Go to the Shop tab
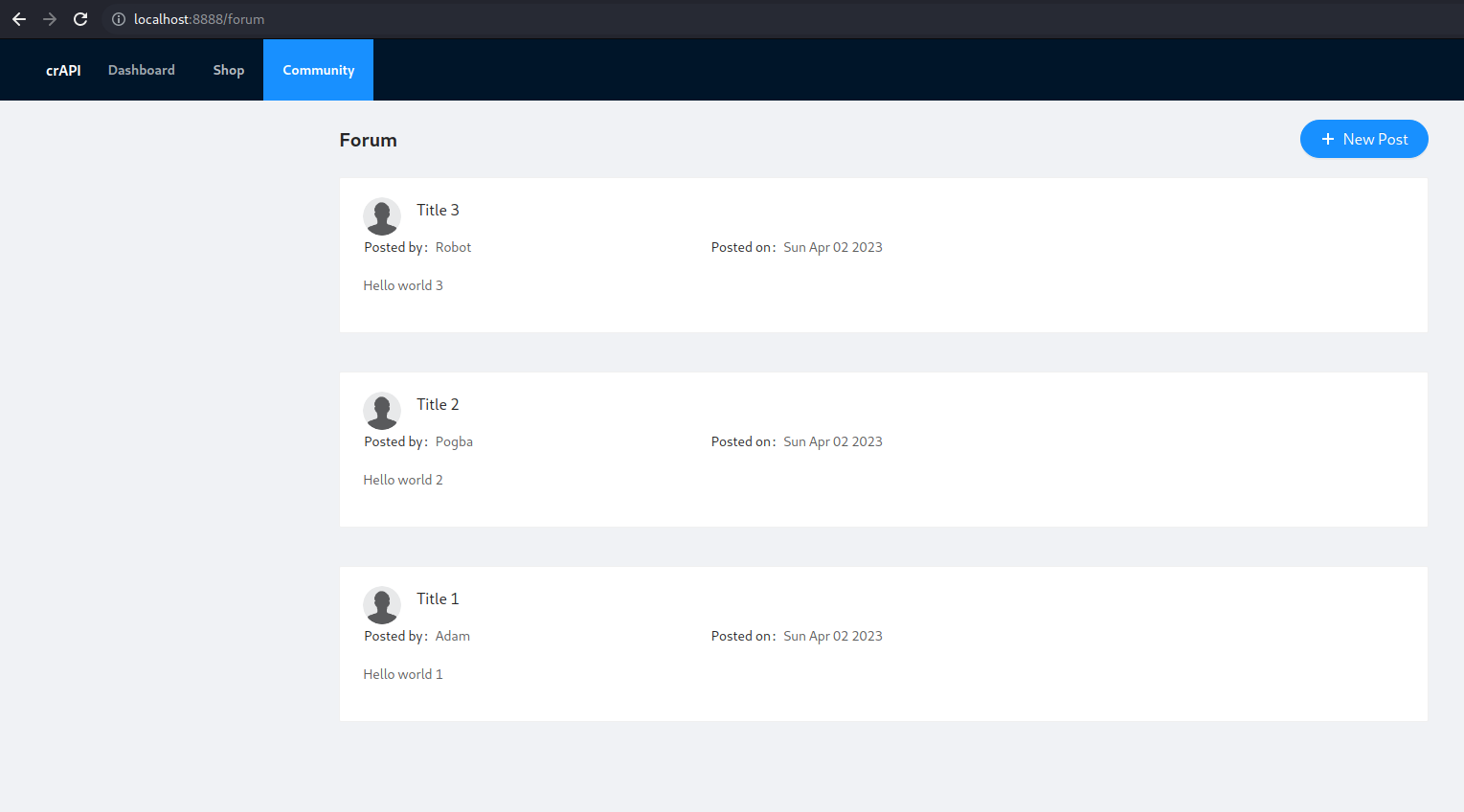Screen dimensions: 1464x812 [x=229, y=70]
